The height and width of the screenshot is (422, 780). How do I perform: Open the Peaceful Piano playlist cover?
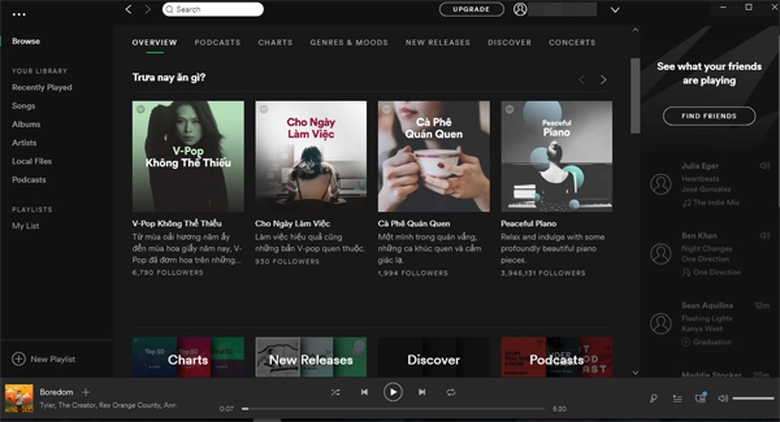click(556, 156)
